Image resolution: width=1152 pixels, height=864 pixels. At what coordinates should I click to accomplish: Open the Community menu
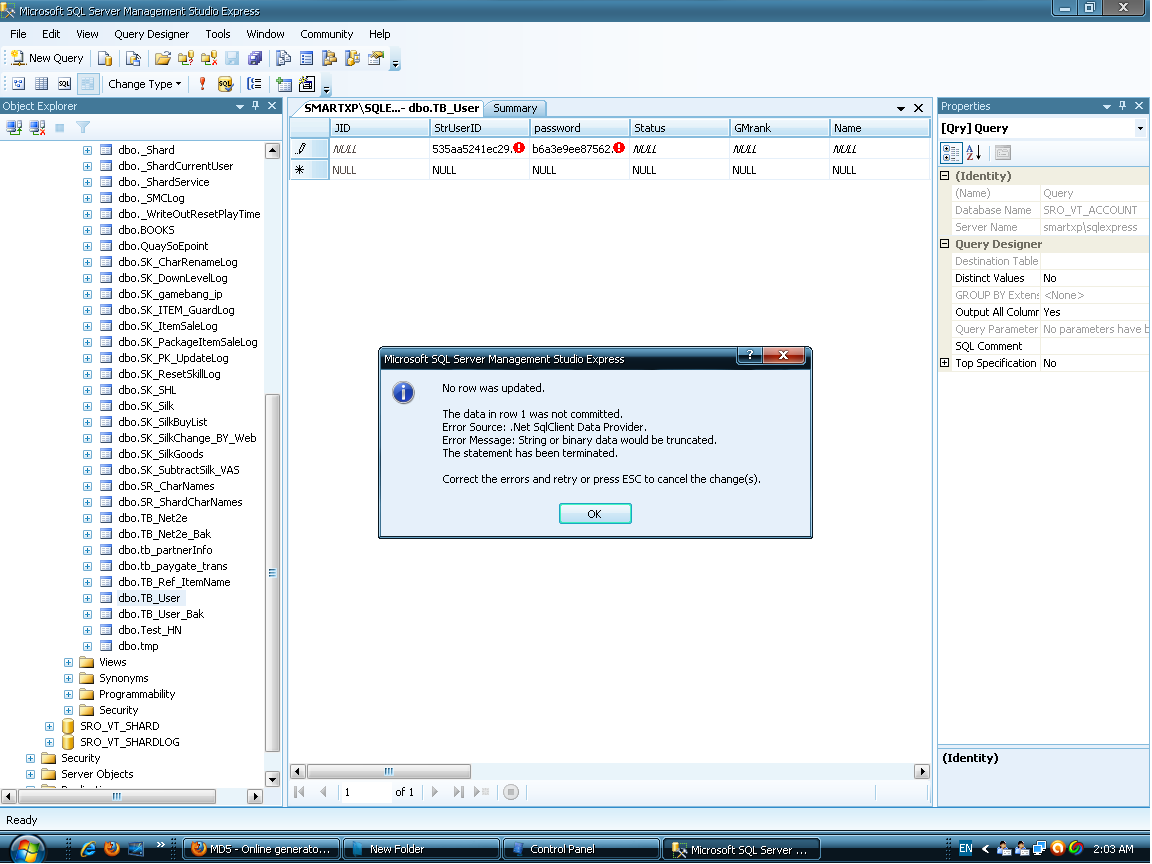(326, 34)
